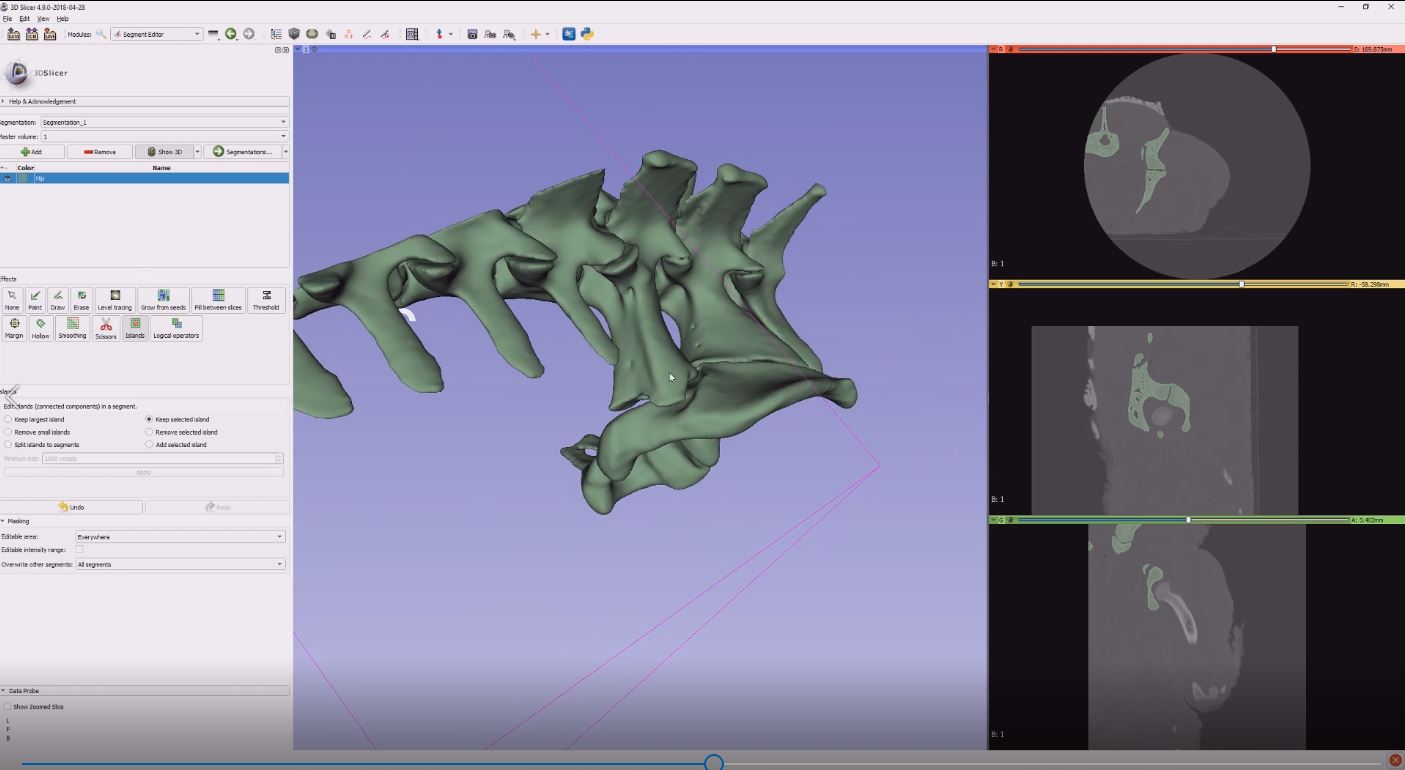Open the Smoothing effect
This screenshot has width=1405, height=770.
72,329
